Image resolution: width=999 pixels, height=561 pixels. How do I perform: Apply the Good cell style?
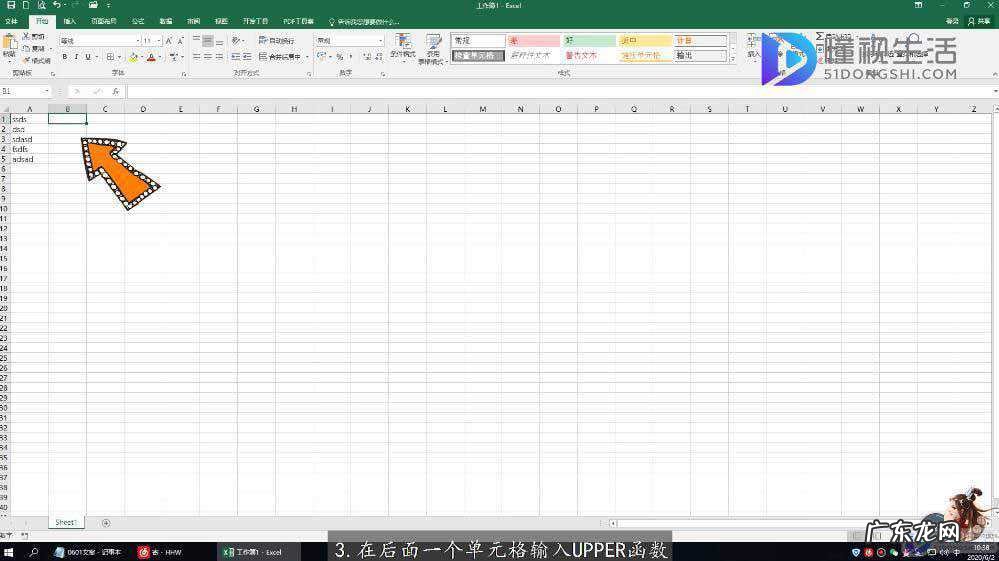pos(589,41)
